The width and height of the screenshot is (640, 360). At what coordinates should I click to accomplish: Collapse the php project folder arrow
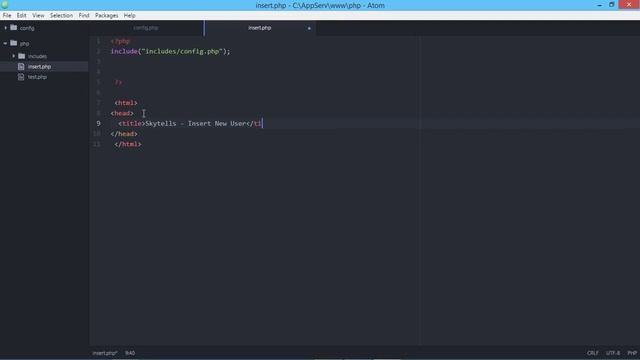5,43
